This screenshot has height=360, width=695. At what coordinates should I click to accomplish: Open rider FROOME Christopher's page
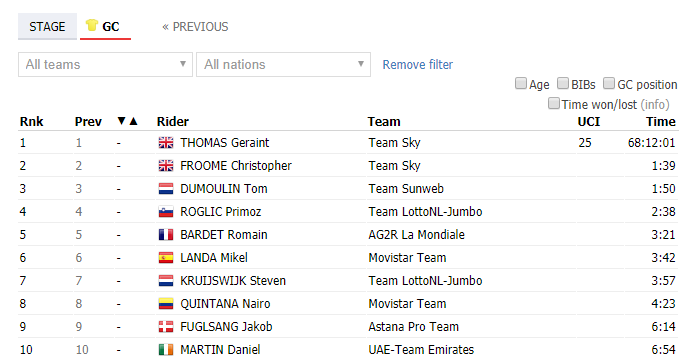click(x=236, y=166)
